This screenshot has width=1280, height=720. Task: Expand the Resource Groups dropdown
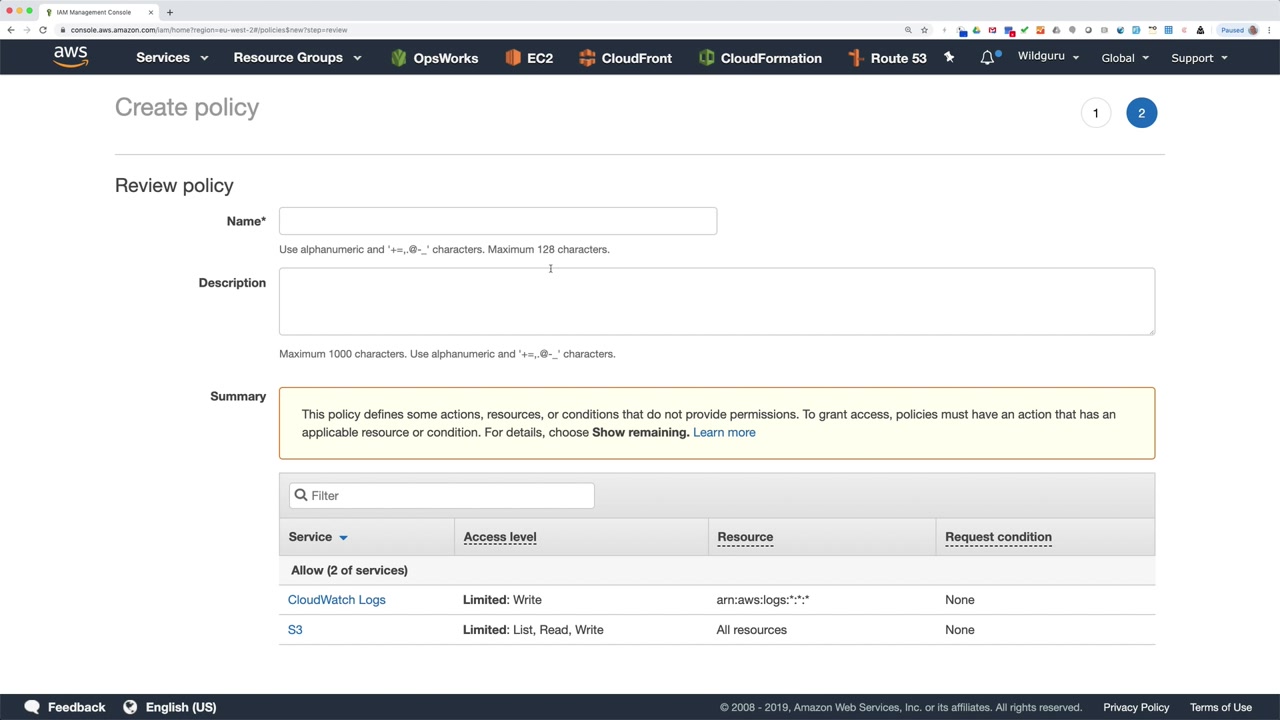297,58
